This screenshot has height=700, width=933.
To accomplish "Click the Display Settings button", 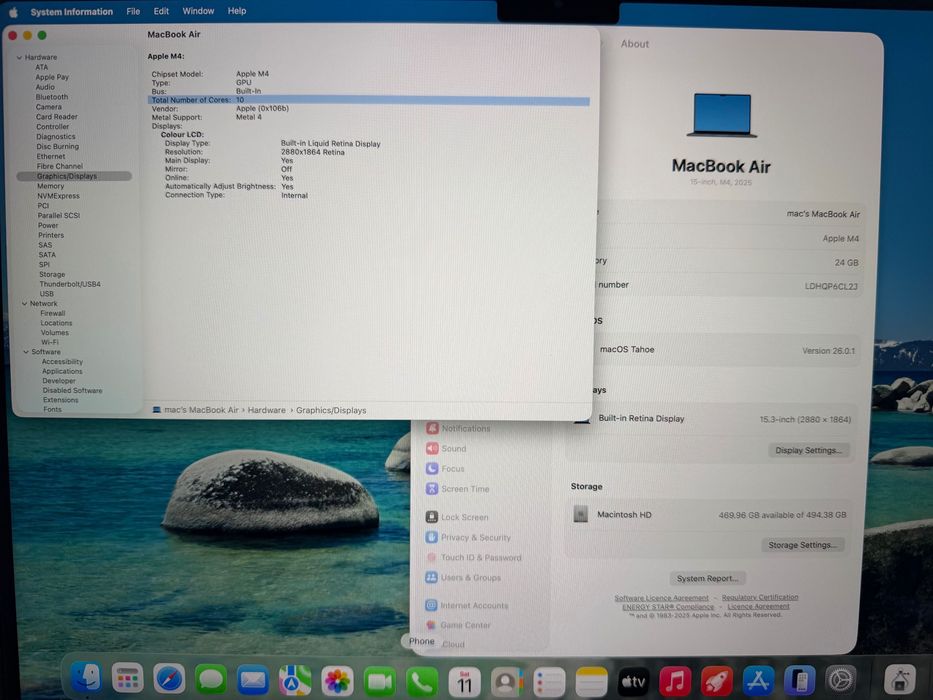I will pyautogui.click(x=809, y=450).
